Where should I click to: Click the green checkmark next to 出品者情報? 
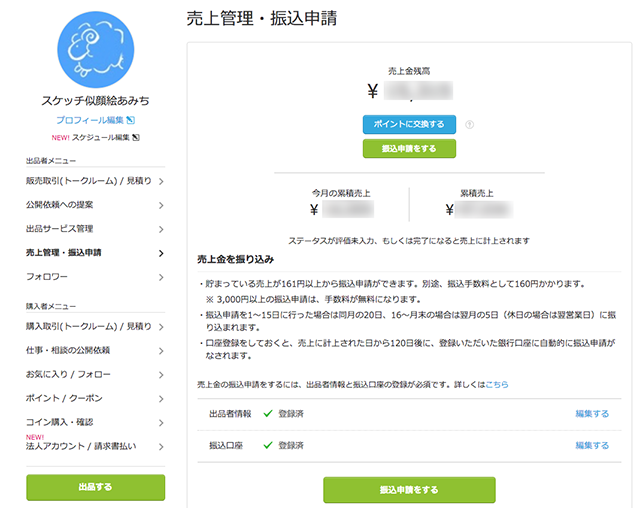[x=267, y=413]
